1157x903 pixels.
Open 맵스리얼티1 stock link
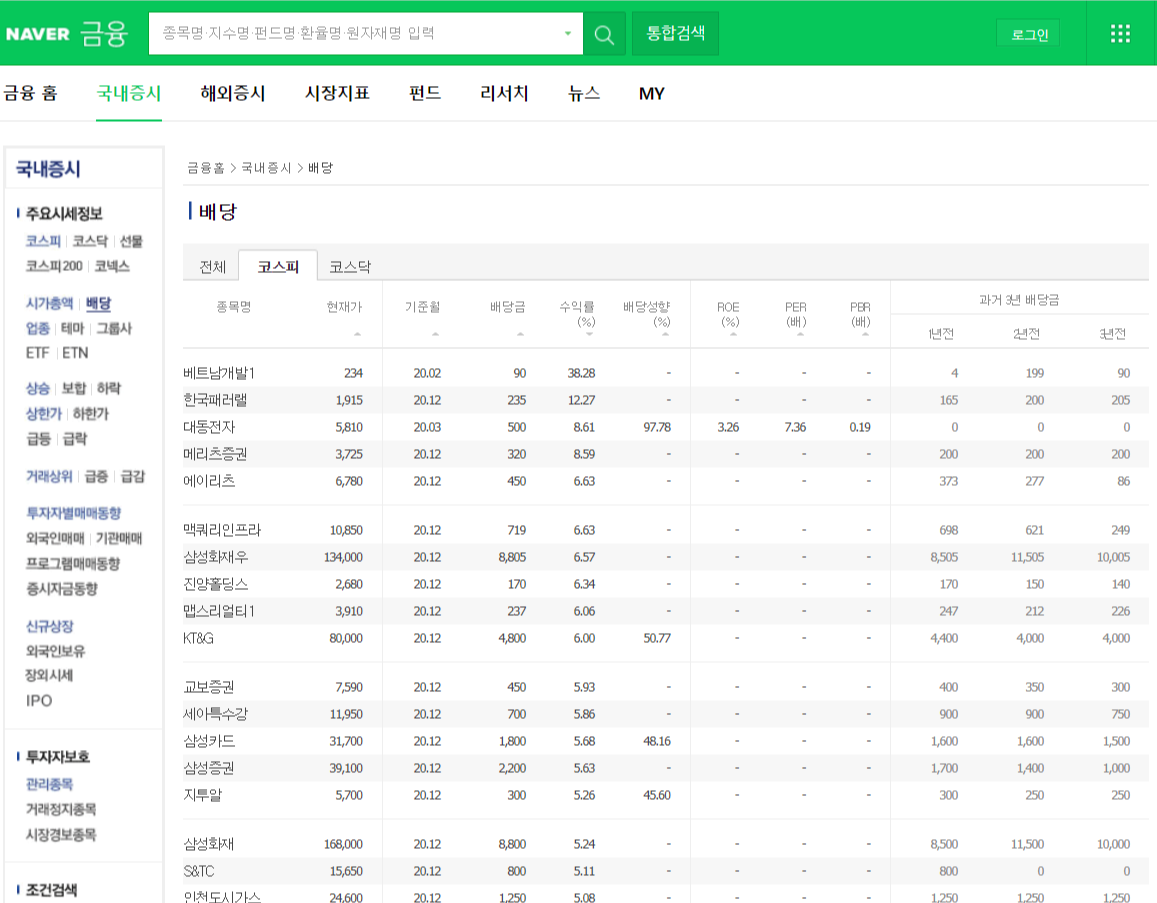coord(218,611)
